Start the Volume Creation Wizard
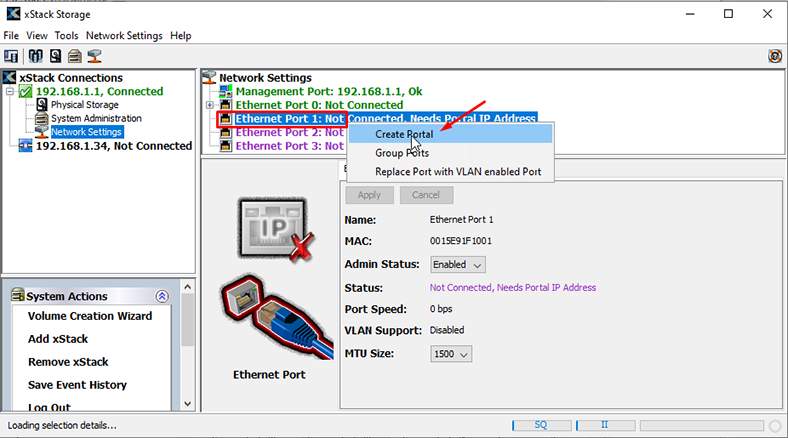 [x=90, y=316]
